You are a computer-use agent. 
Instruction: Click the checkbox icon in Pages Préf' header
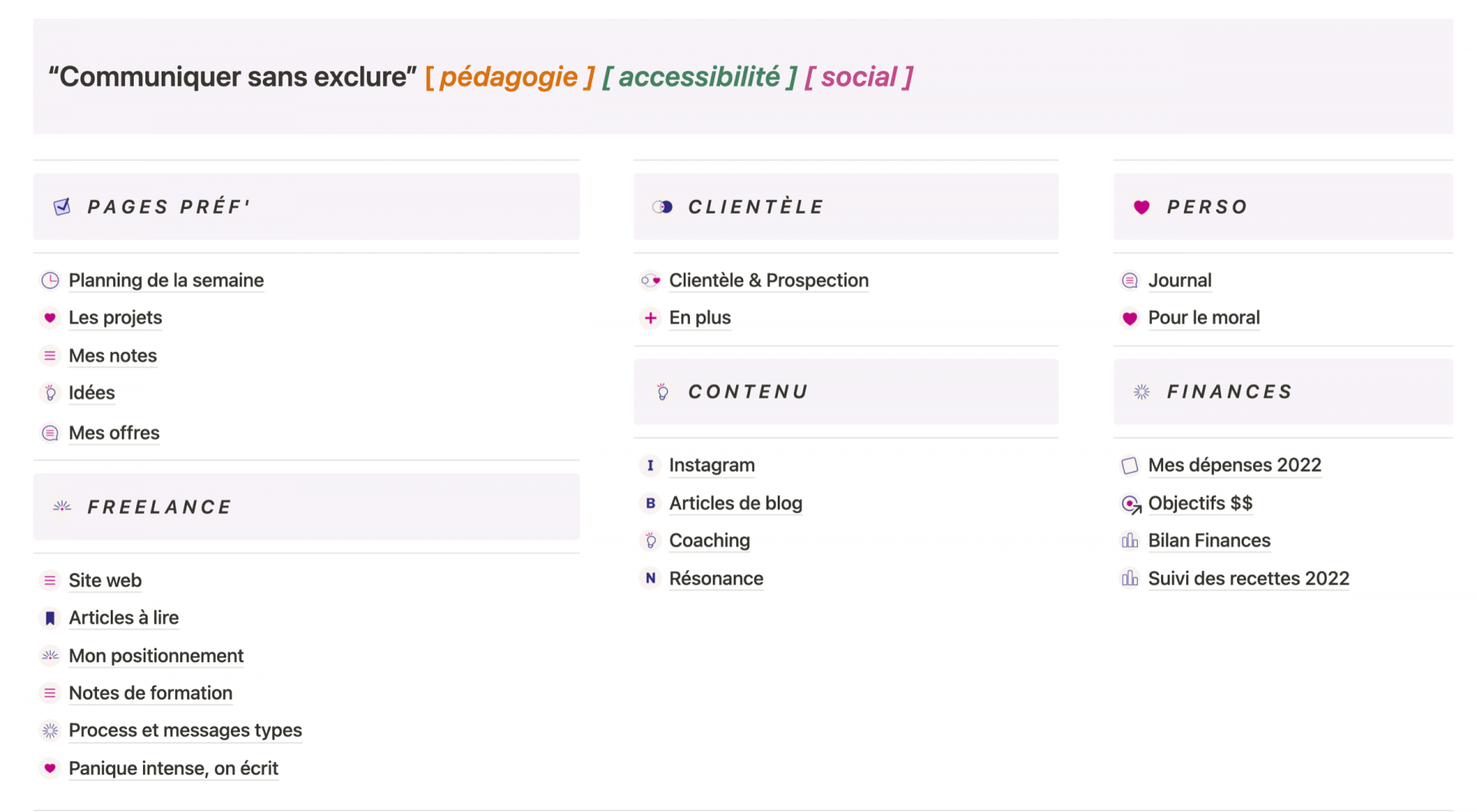pyautogui.click(x=62, y=207)
